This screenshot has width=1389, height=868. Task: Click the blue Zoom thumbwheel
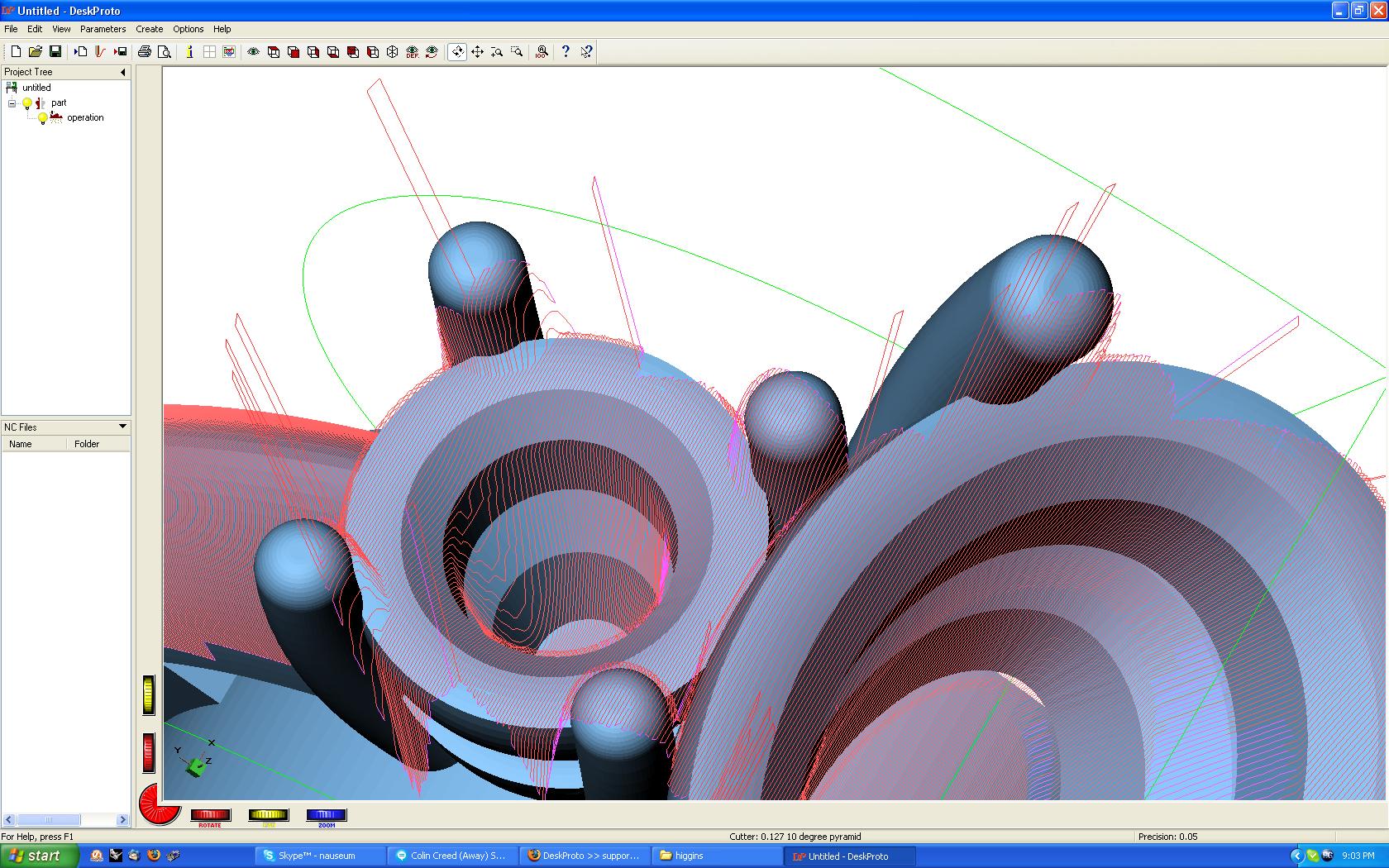click(326, 815)
